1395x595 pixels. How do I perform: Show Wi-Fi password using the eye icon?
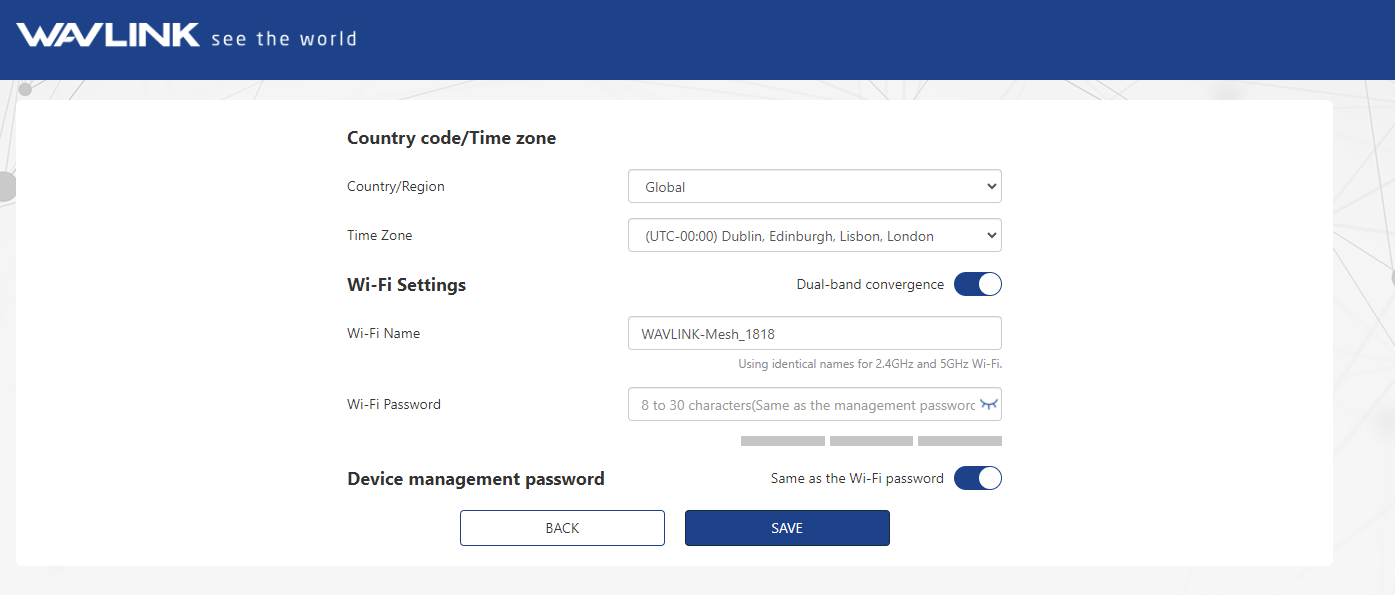pyautogui.click(x=989, y=404)
